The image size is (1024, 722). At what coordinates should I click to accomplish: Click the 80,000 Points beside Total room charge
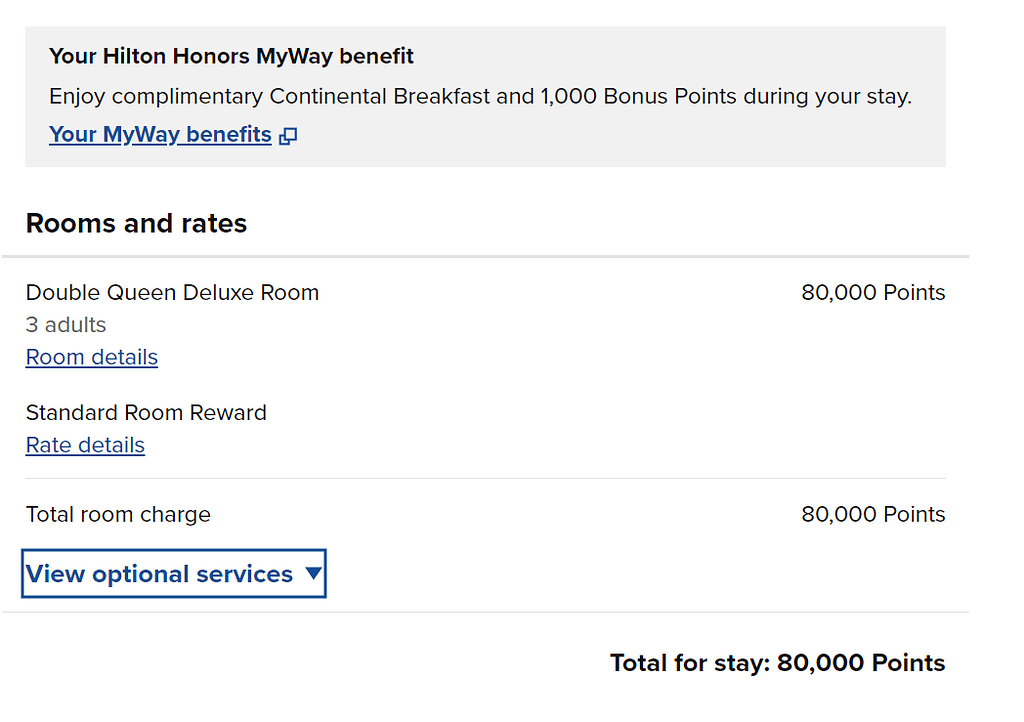coord(873,515)
